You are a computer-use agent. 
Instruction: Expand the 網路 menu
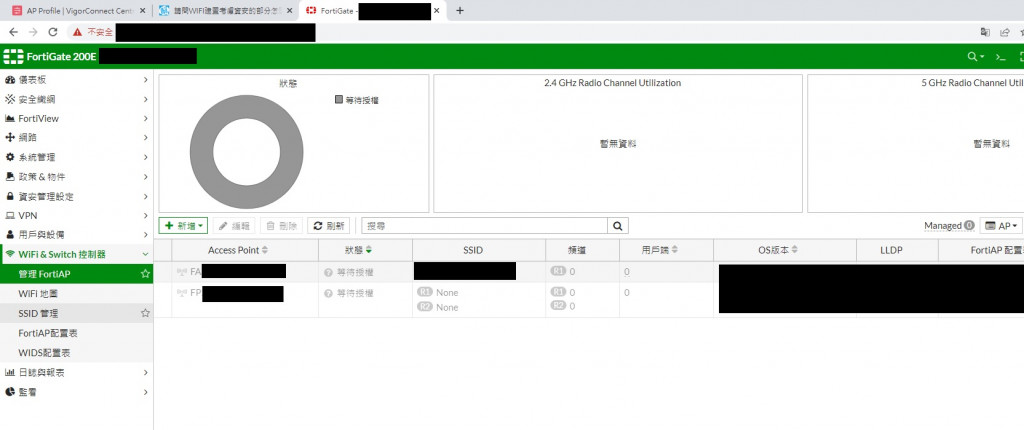pos(76,138)
